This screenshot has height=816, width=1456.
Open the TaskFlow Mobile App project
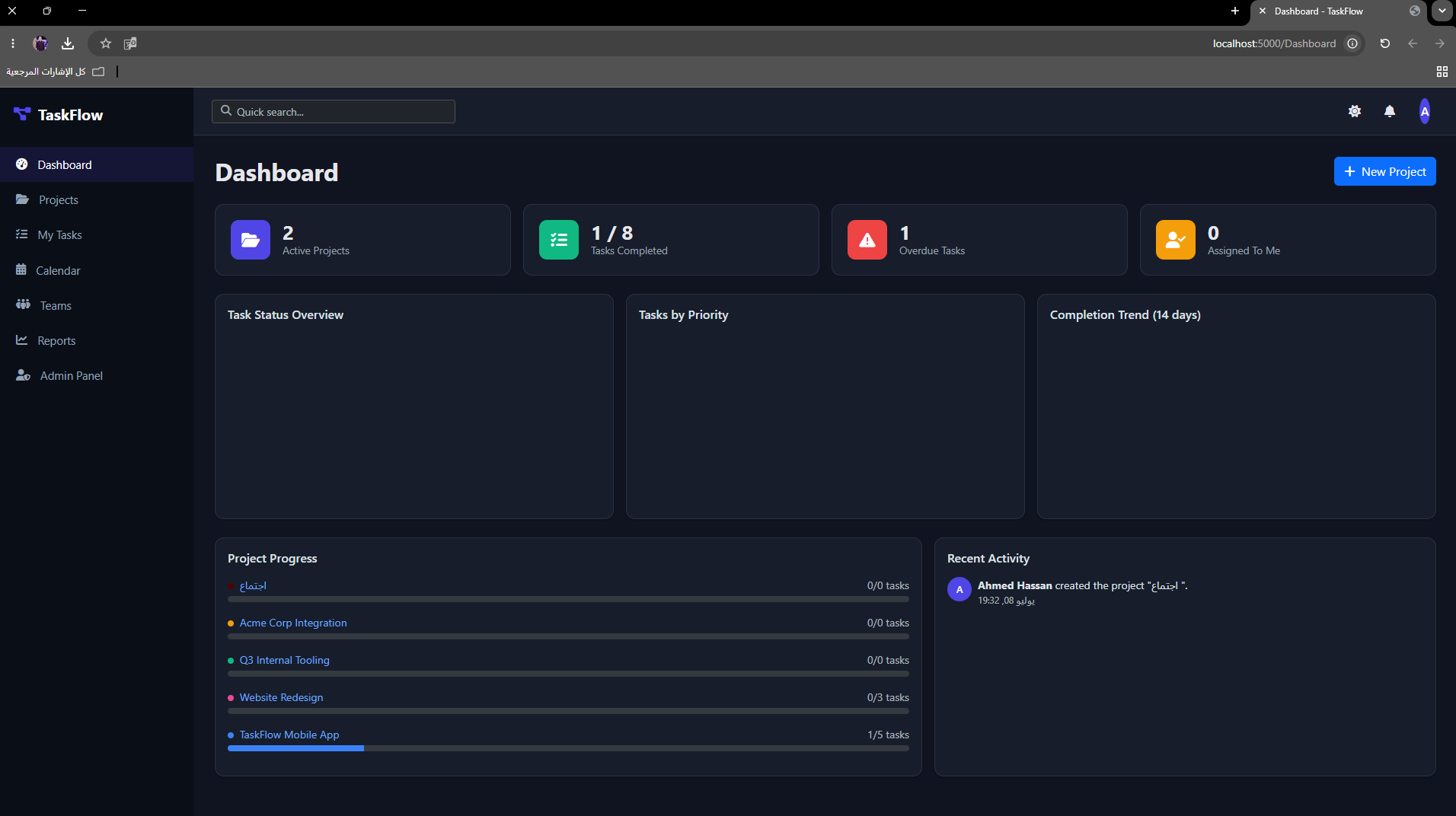tap(289, 735)
